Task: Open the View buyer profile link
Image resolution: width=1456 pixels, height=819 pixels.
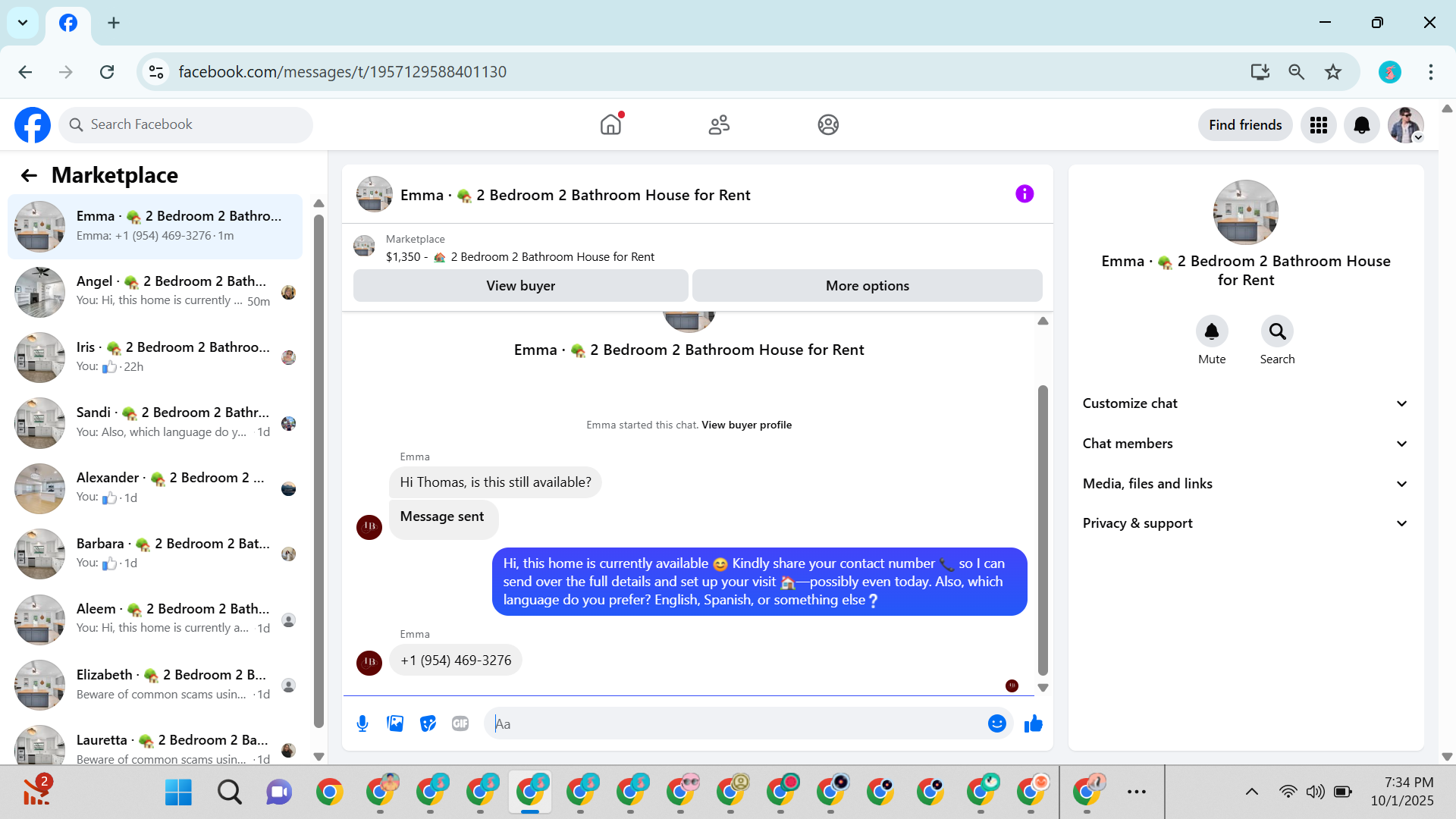Action: (746, 425)
